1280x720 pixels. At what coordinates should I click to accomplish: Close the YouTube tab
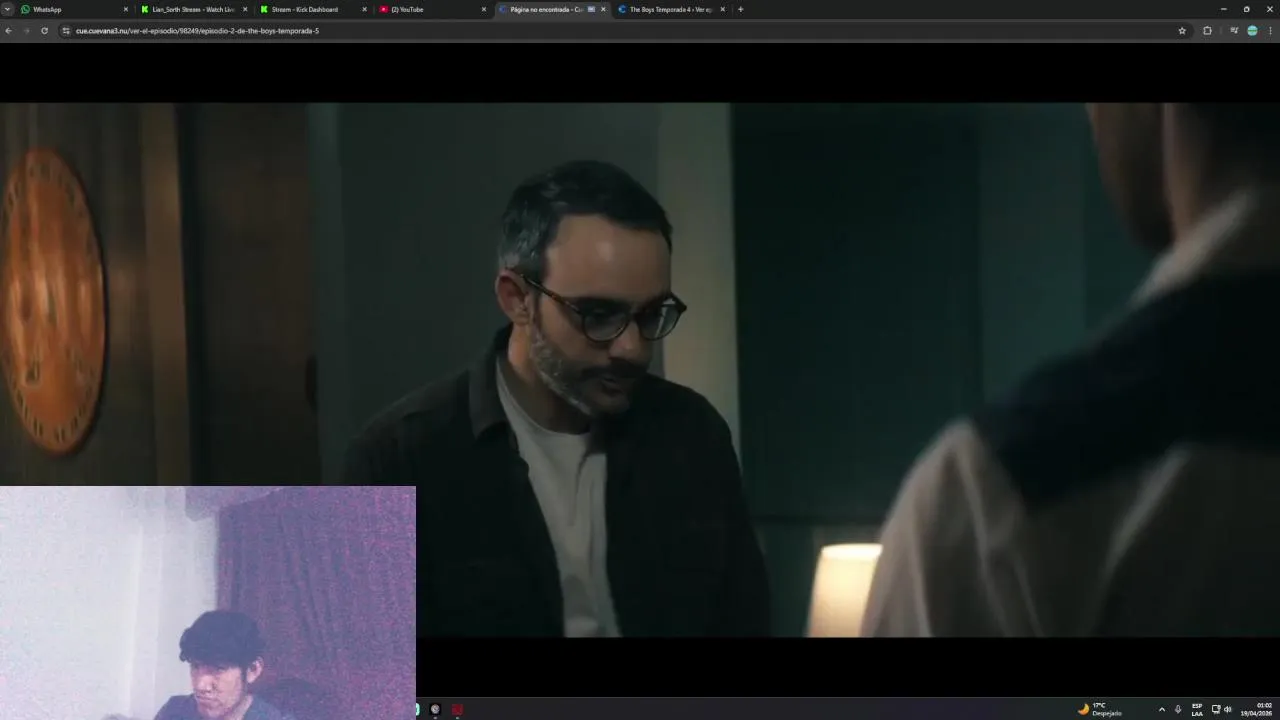(x=484, y=9)
